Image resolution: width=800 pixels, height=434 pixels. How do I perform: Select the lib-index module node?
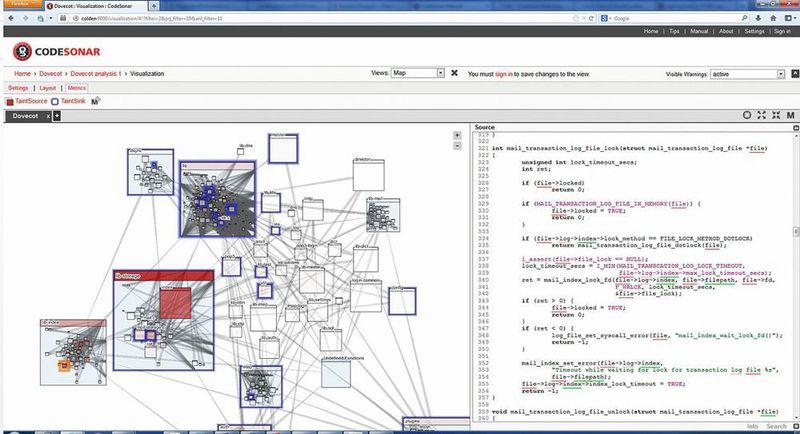(x=73, y=352)
